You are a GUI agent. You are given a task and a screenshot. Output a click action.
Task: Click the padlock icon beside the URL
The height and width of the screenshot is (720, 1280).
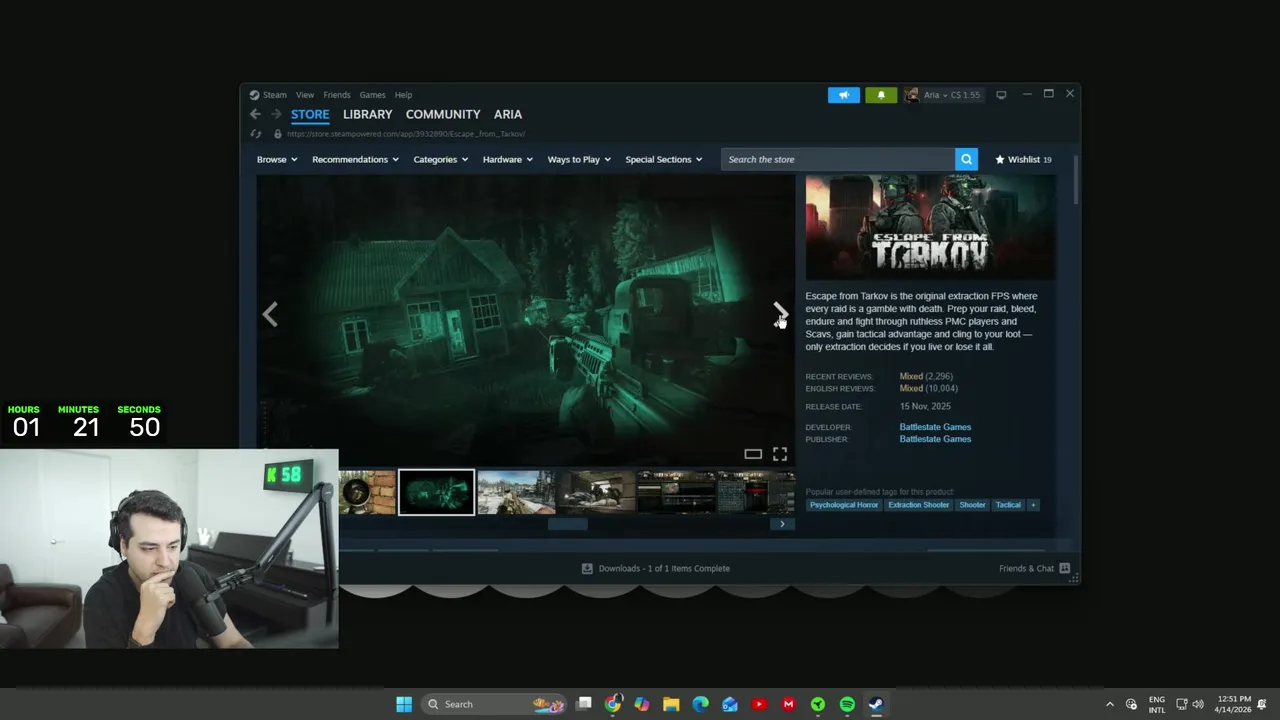(x=278, y=134)
